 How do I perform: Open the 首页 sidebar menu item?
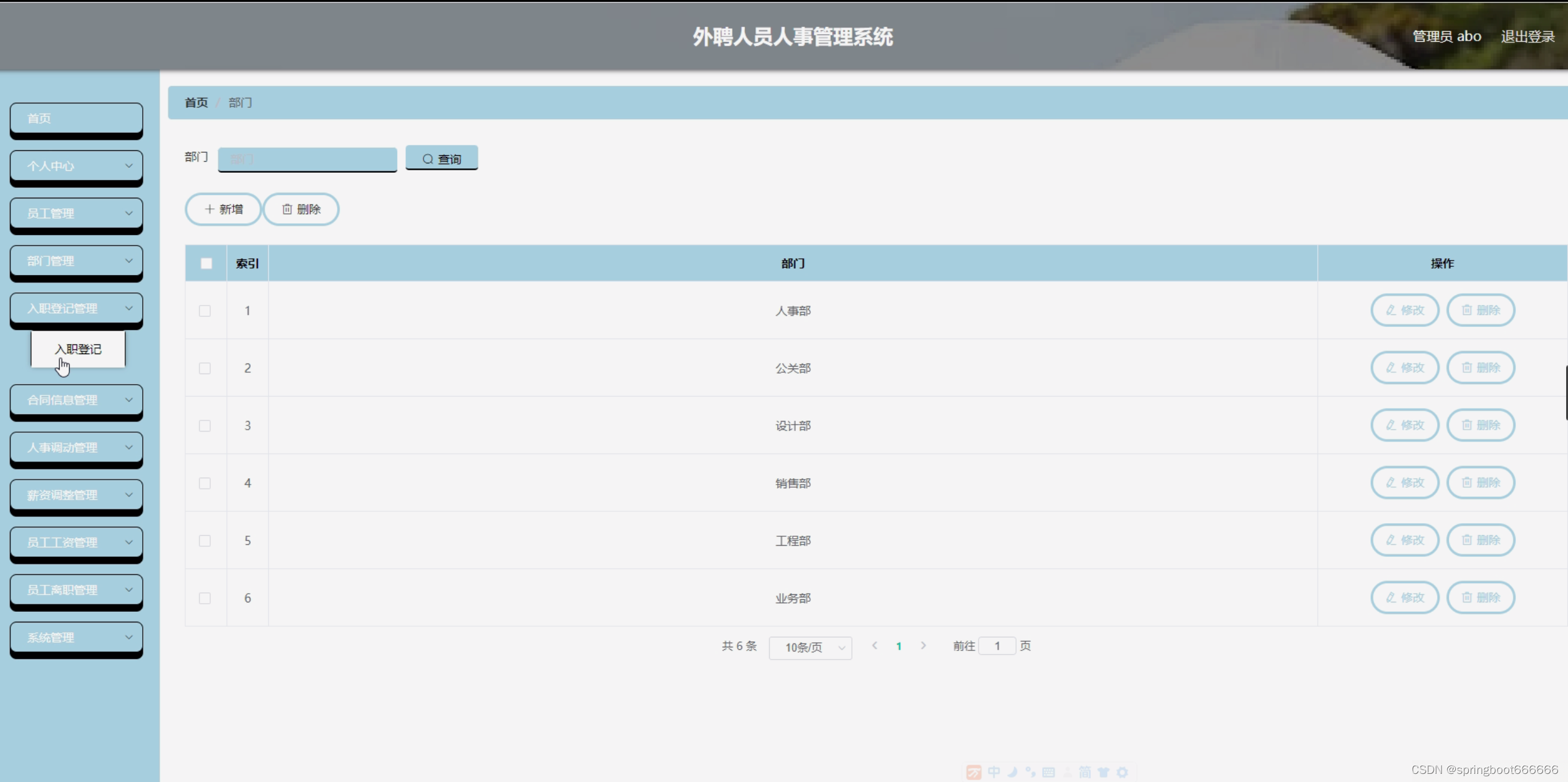tap(76, 118)
